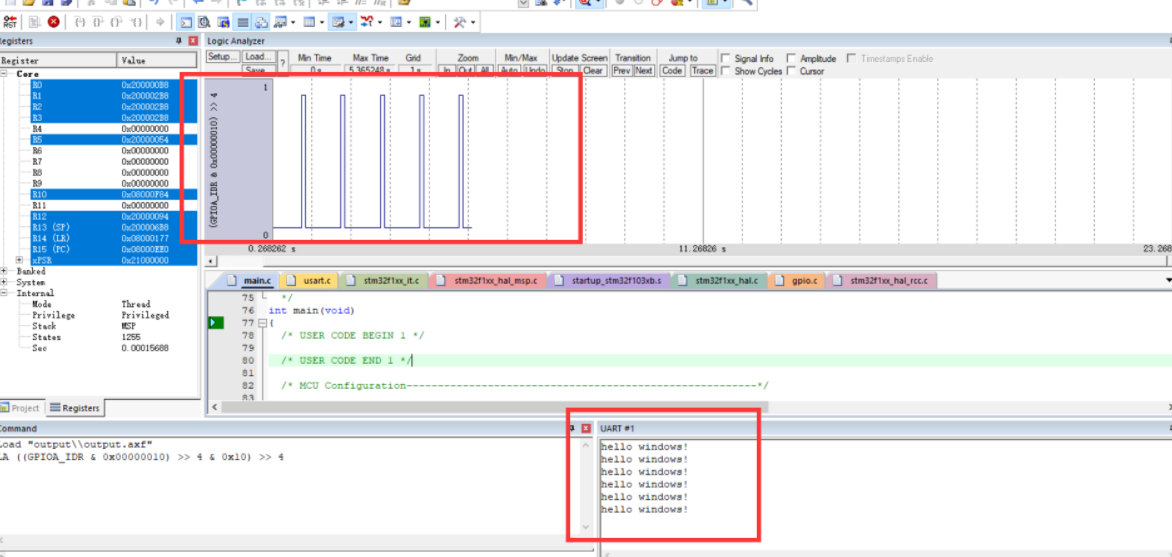
Task: Open the Analysis windows dropdown arrow
Action: 380,22
